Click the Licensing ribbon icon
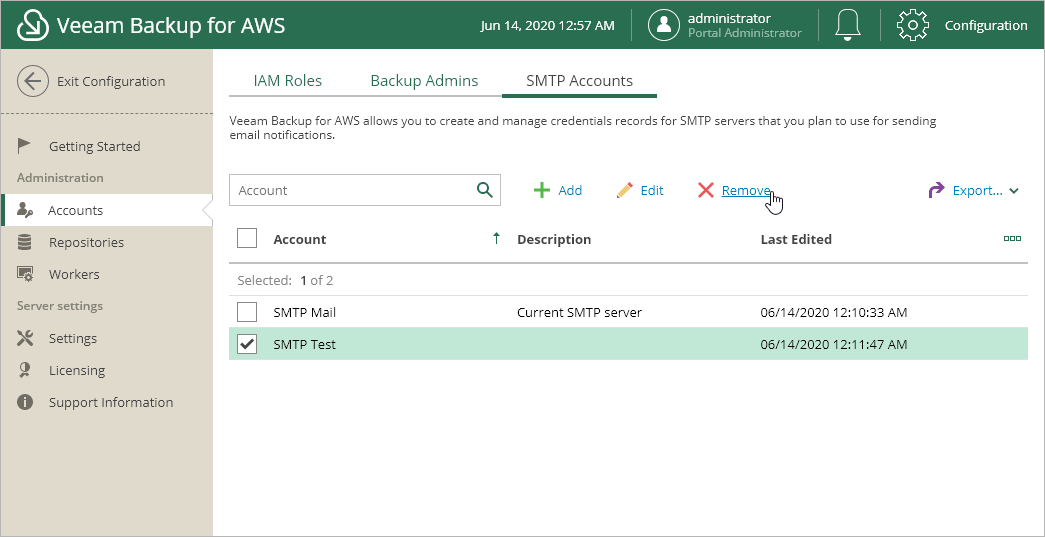The image size is (1045, 537). click(x=25, y=370)
